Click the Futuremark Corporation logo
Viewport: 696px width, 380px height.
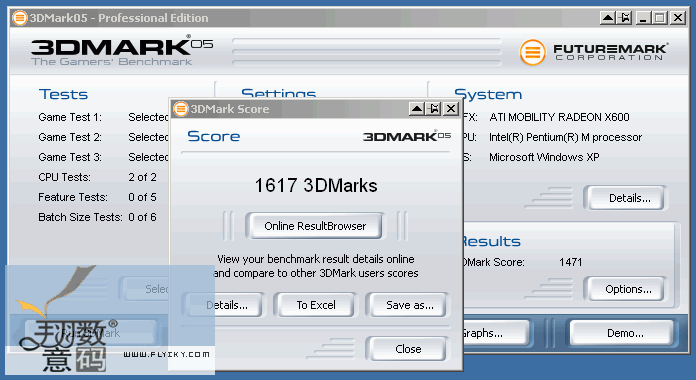pos(593,52)
